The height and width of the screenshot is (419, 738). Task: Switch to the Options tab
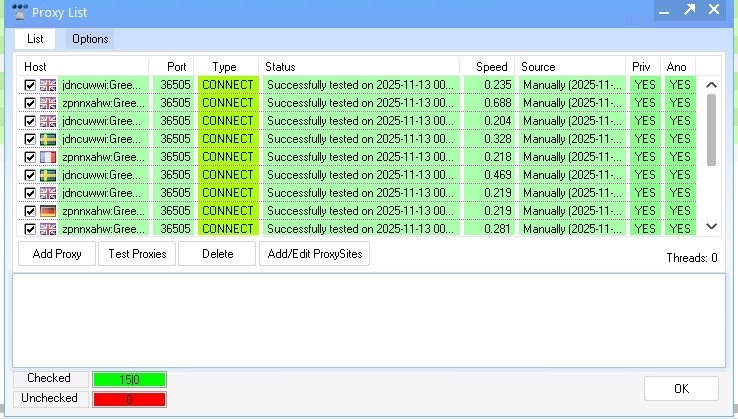[x=90, y=39]
